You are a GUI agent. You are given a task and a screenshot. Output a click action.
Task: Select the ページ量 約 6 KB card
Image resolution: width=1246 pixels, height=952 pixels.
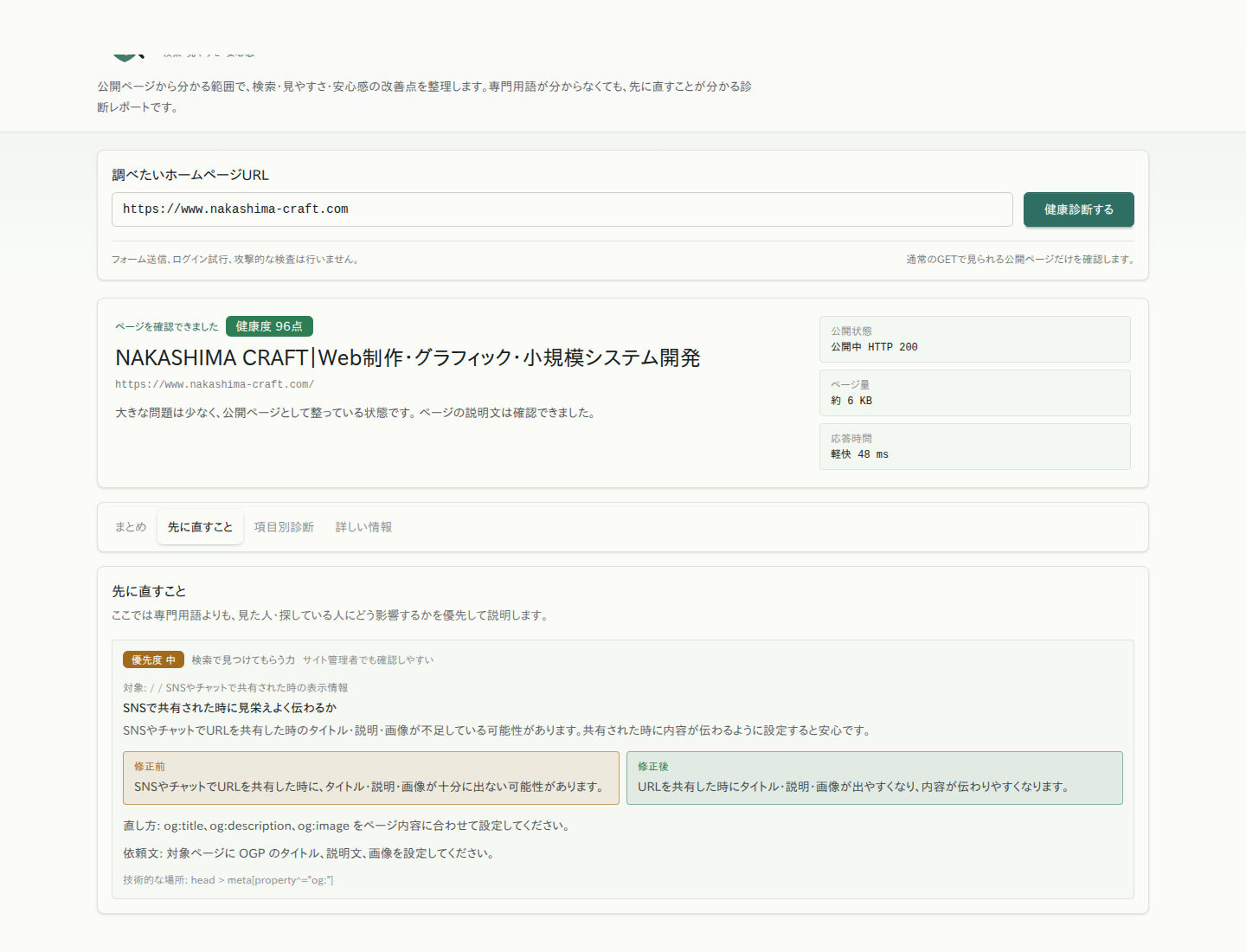(x=975, y=393)
